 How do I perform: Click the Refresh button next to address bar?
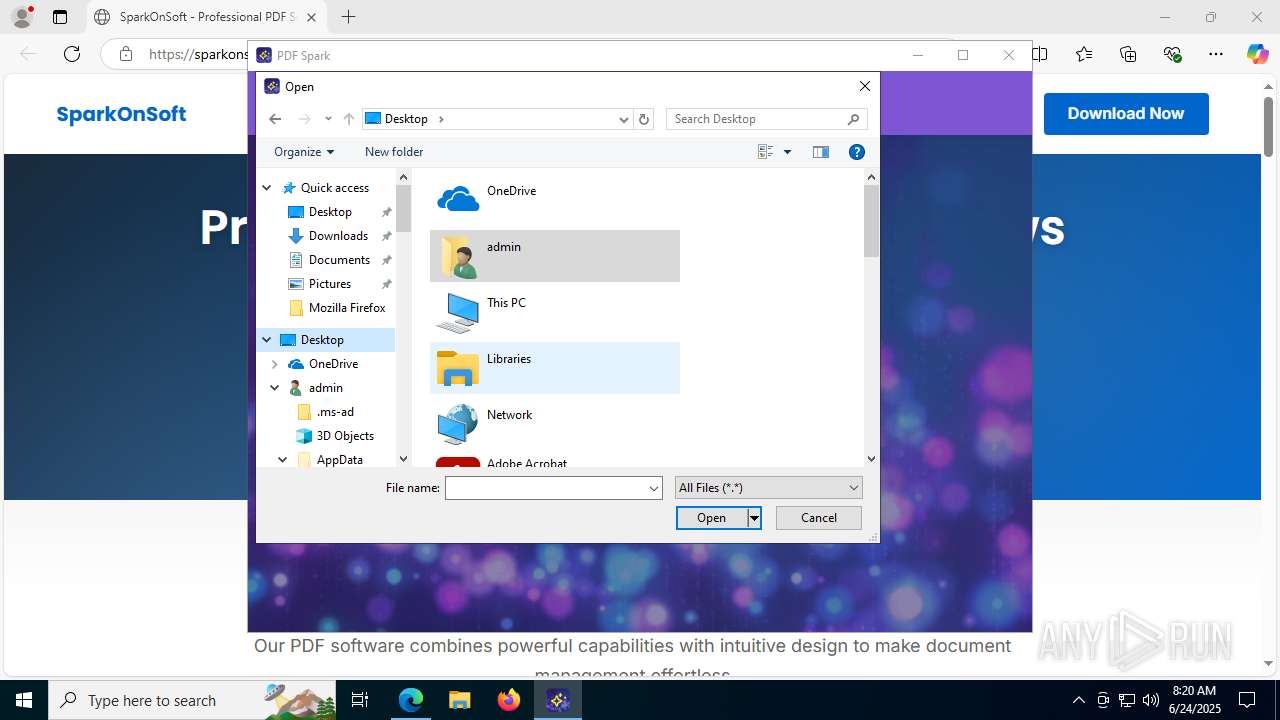tap(644, 119)
